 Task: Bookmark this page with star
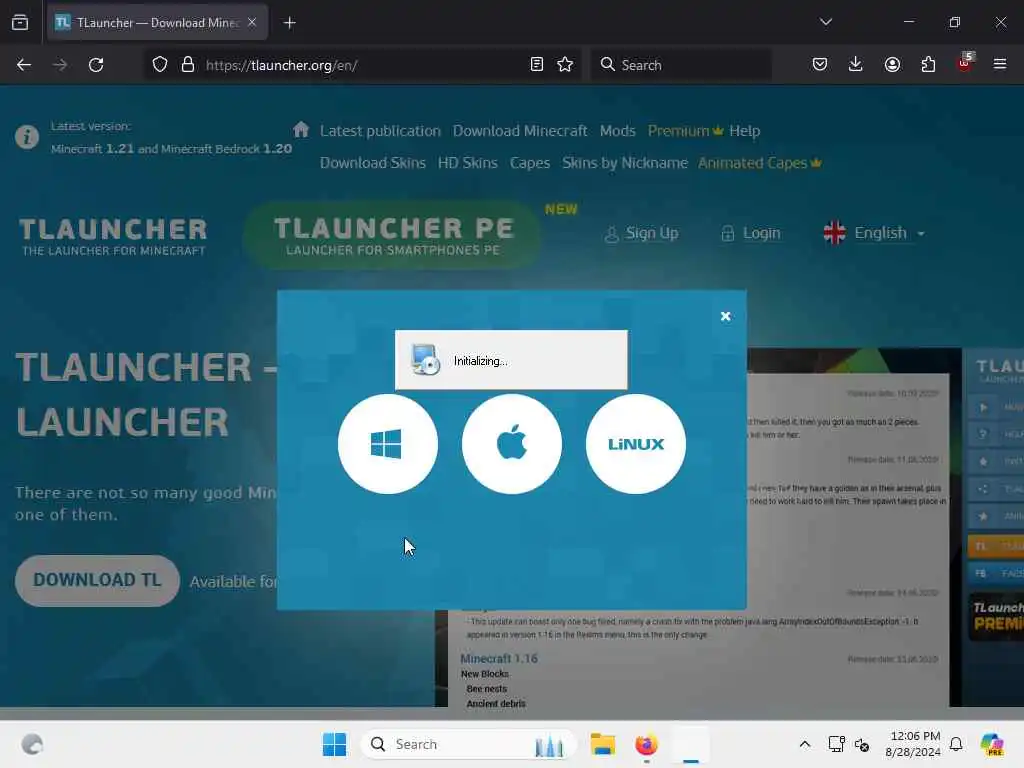tap(565, 65)
